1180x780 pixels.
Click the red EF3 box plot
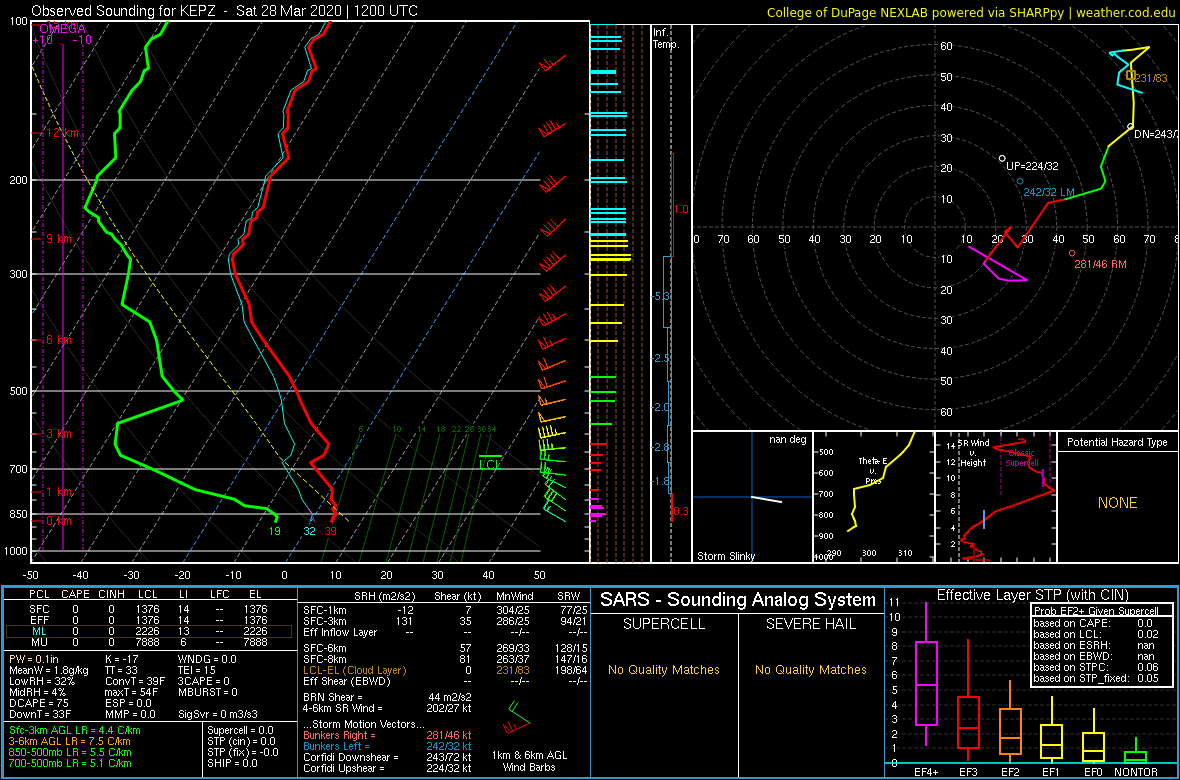pyautogui.click(x=969, y=724)
